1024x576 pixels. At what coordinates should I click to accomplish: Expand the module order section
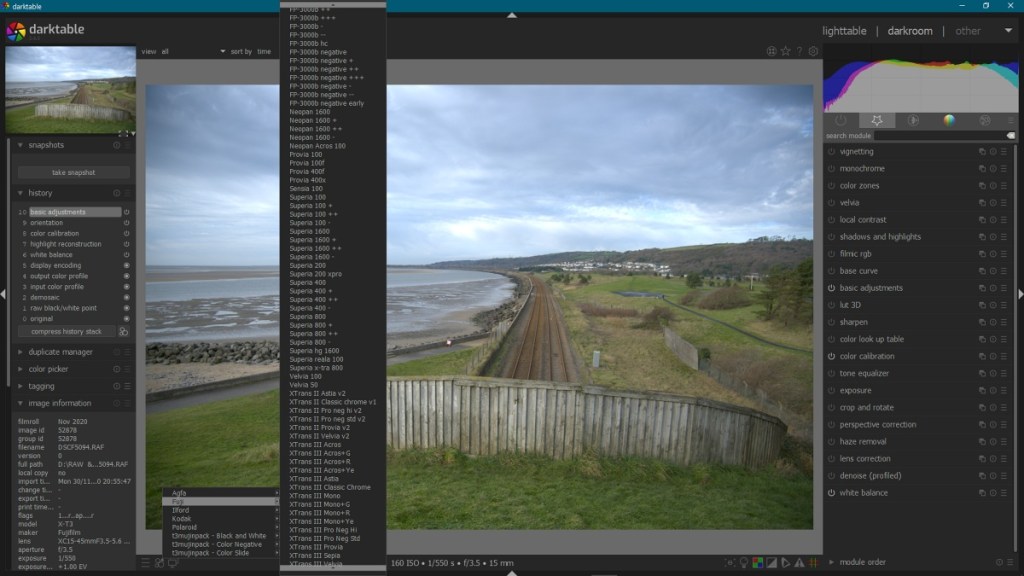coord(862,562)
